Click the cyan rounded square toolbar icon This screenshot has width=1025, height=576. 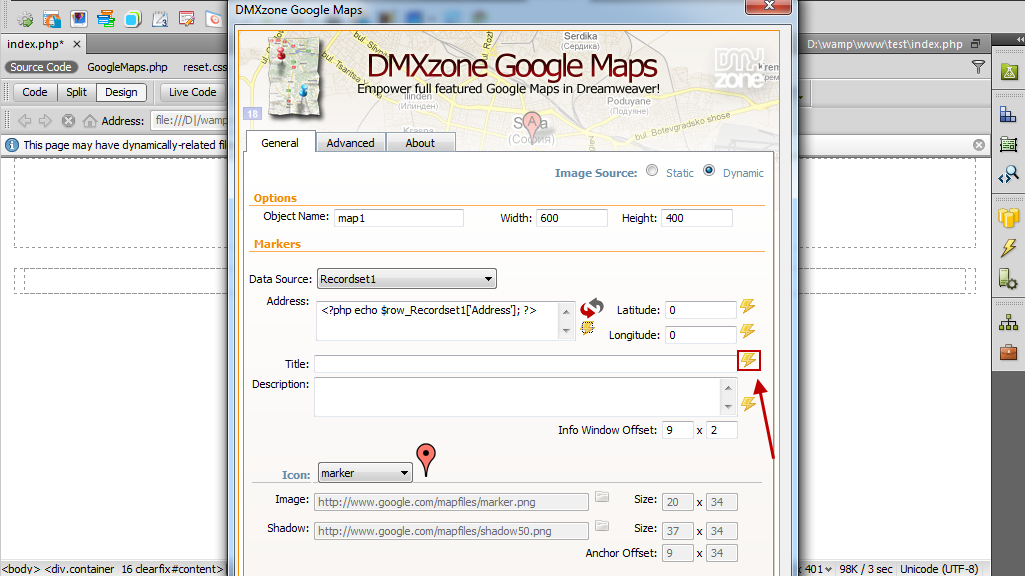[133, 19]
